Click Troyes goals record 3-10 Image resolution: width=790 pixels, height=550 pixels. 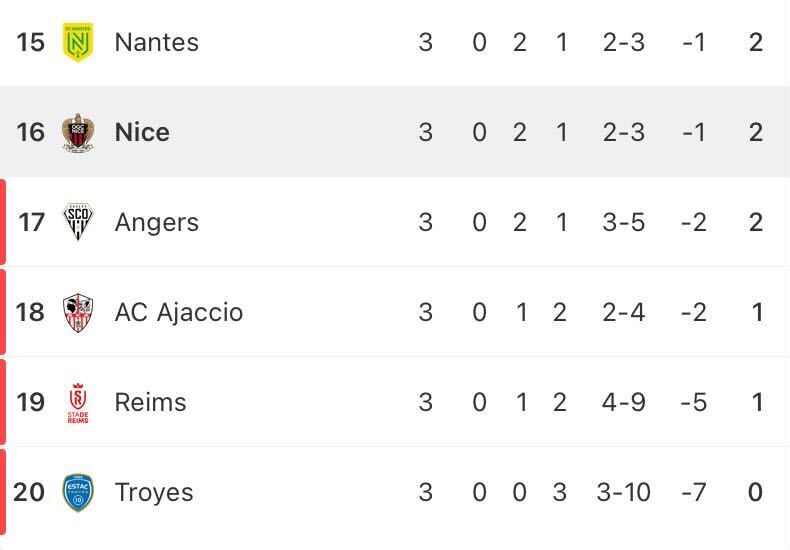tap(623, 492)
